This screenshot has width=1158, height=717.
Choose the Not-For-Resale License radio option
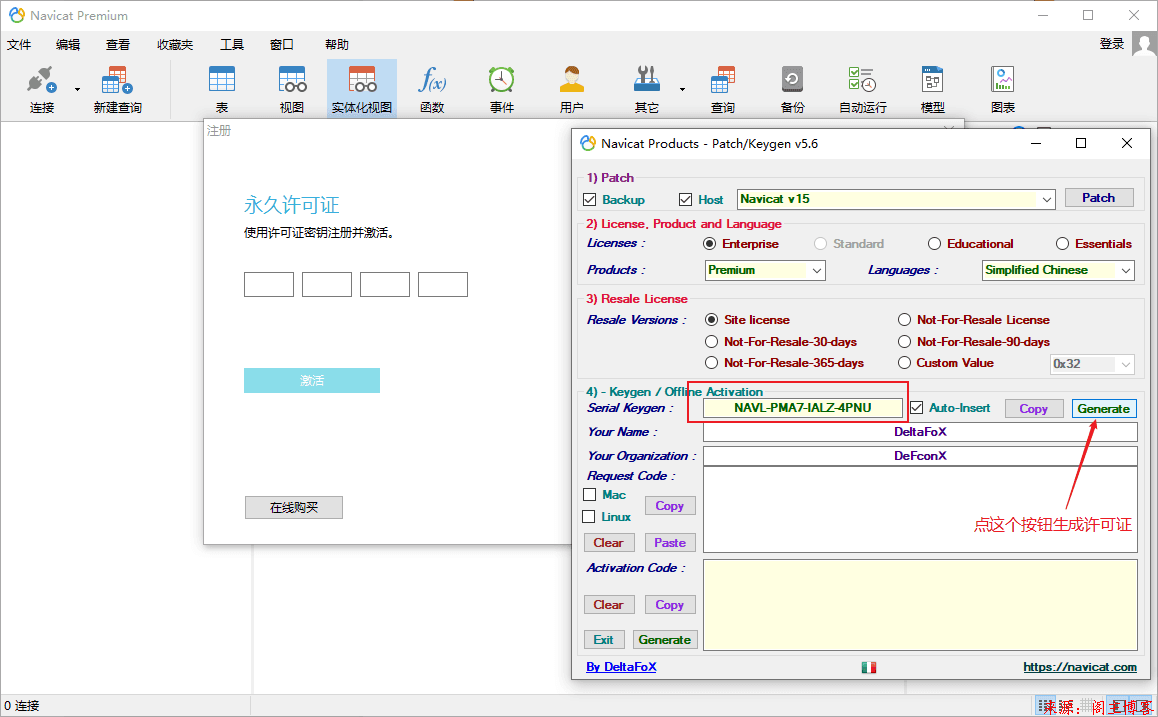coord(904,320)
